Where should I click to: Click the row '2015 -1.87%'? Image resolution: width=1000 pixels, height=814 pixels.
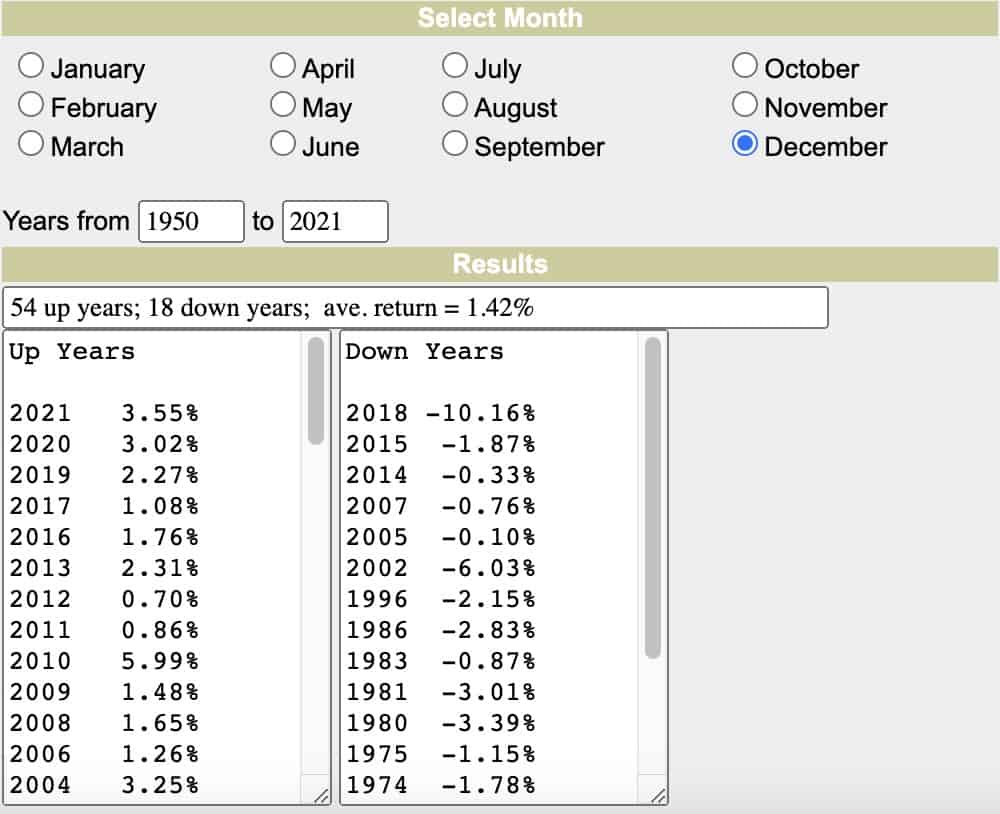pos(441,444)
